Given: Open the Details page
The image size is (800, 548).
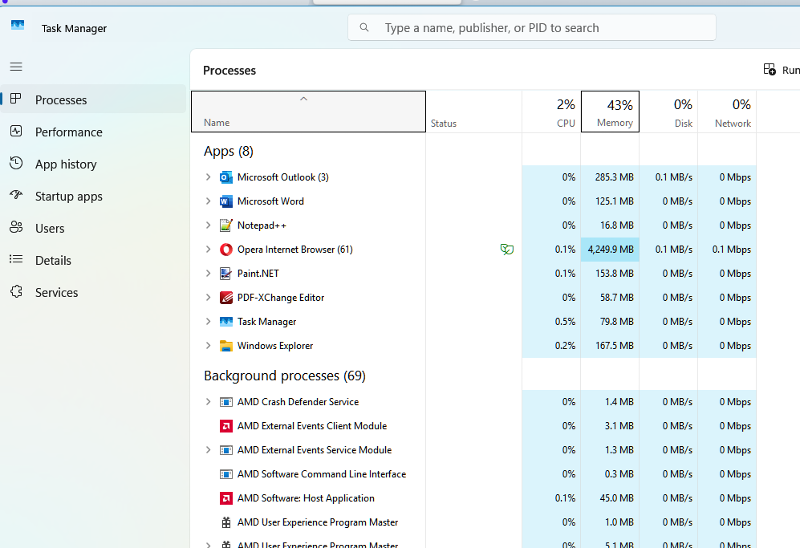Looking at the screenshot, I should coord(93,260).
